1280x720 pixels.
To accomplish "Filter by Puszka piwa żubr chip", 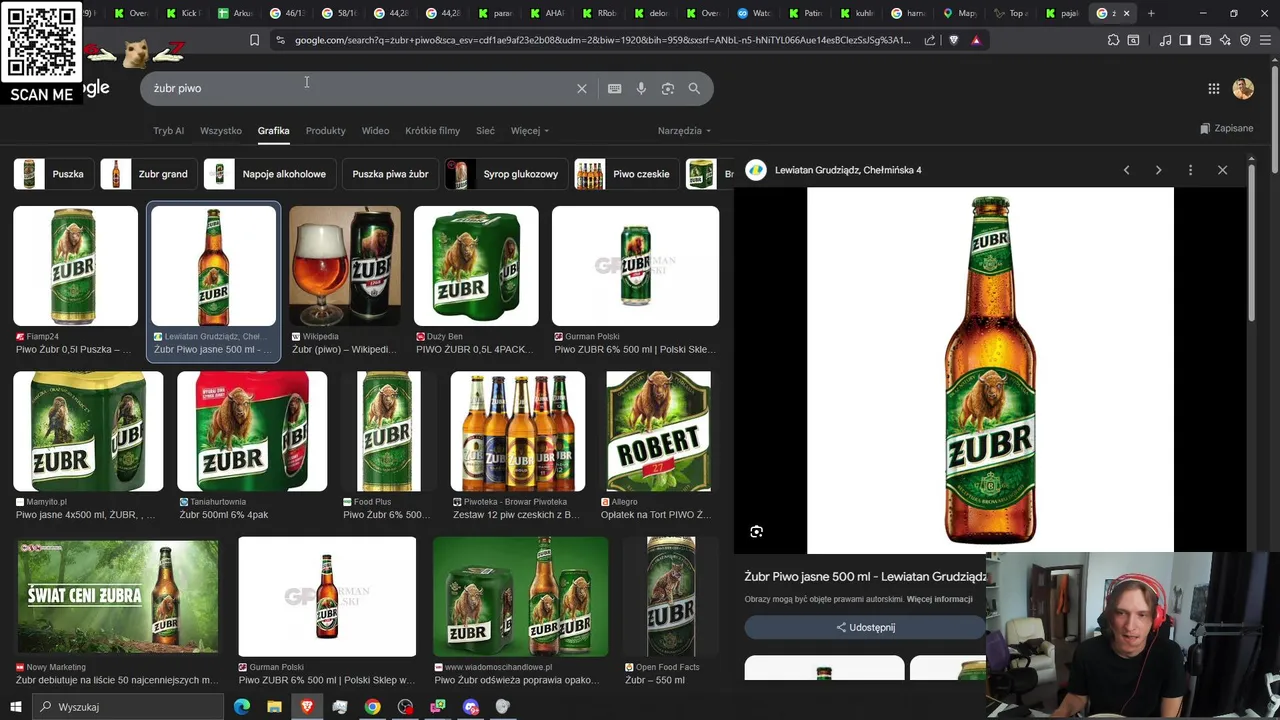I will point(390,174).
